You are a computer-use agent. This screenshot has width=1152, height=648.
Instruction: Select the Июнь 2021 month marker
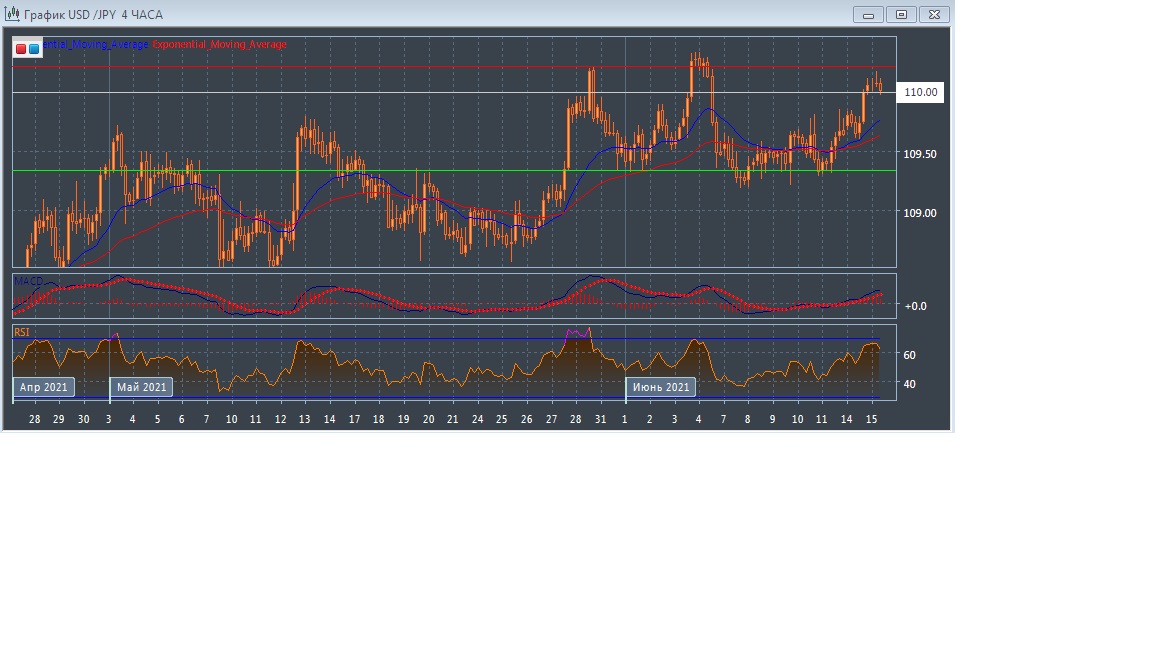tap(660, 387)
